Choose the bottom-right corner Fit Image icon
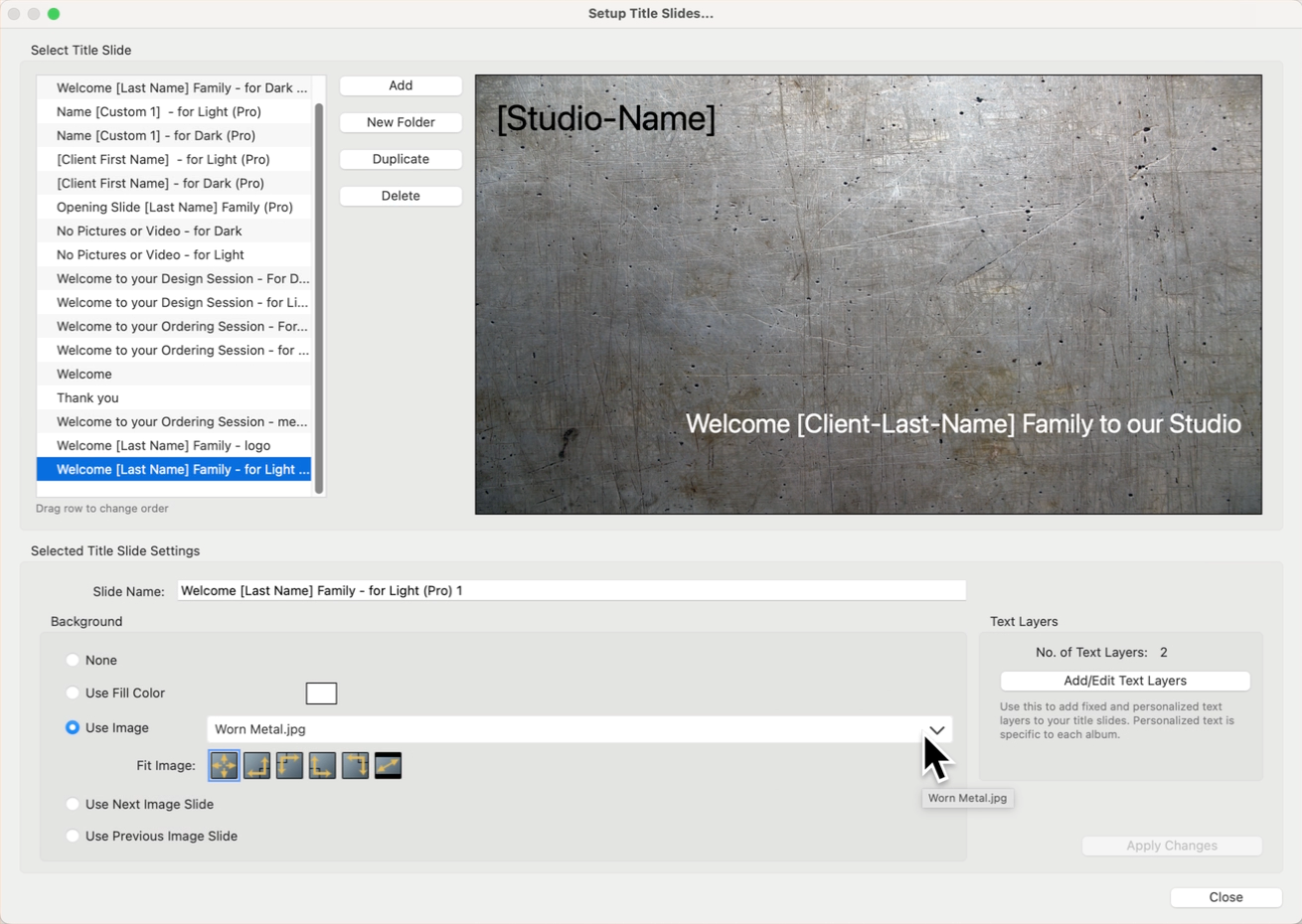 point(256,765)
